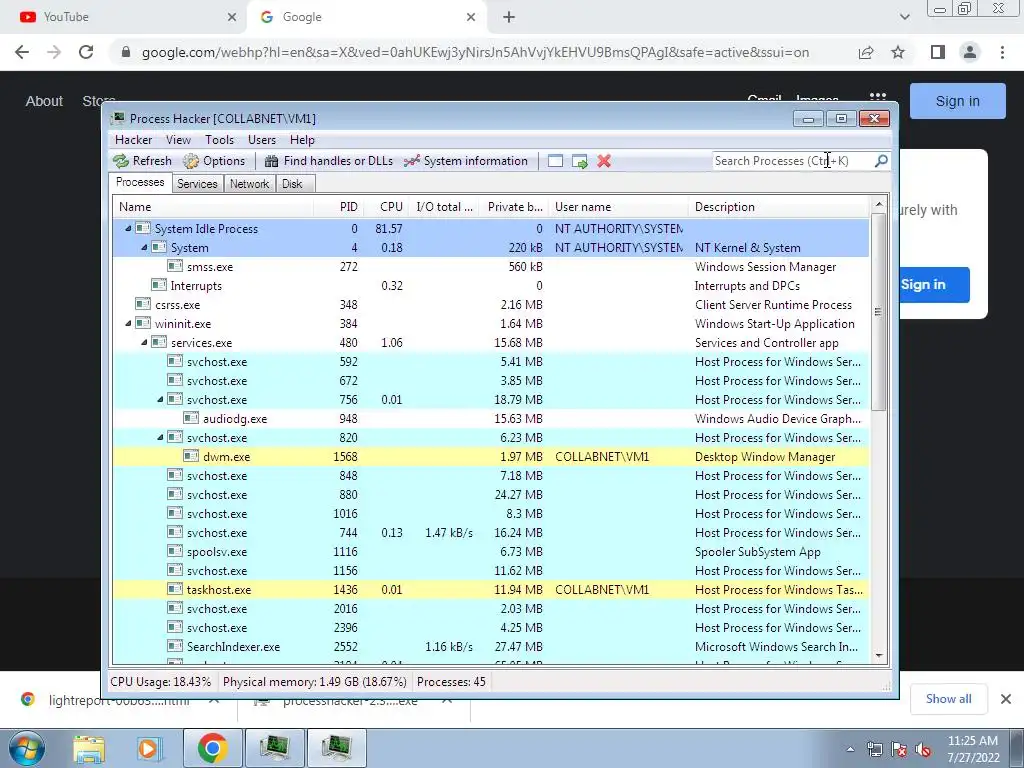1024x768 pixels.
Task: Open the Users menu
Action: pos(262,140)
